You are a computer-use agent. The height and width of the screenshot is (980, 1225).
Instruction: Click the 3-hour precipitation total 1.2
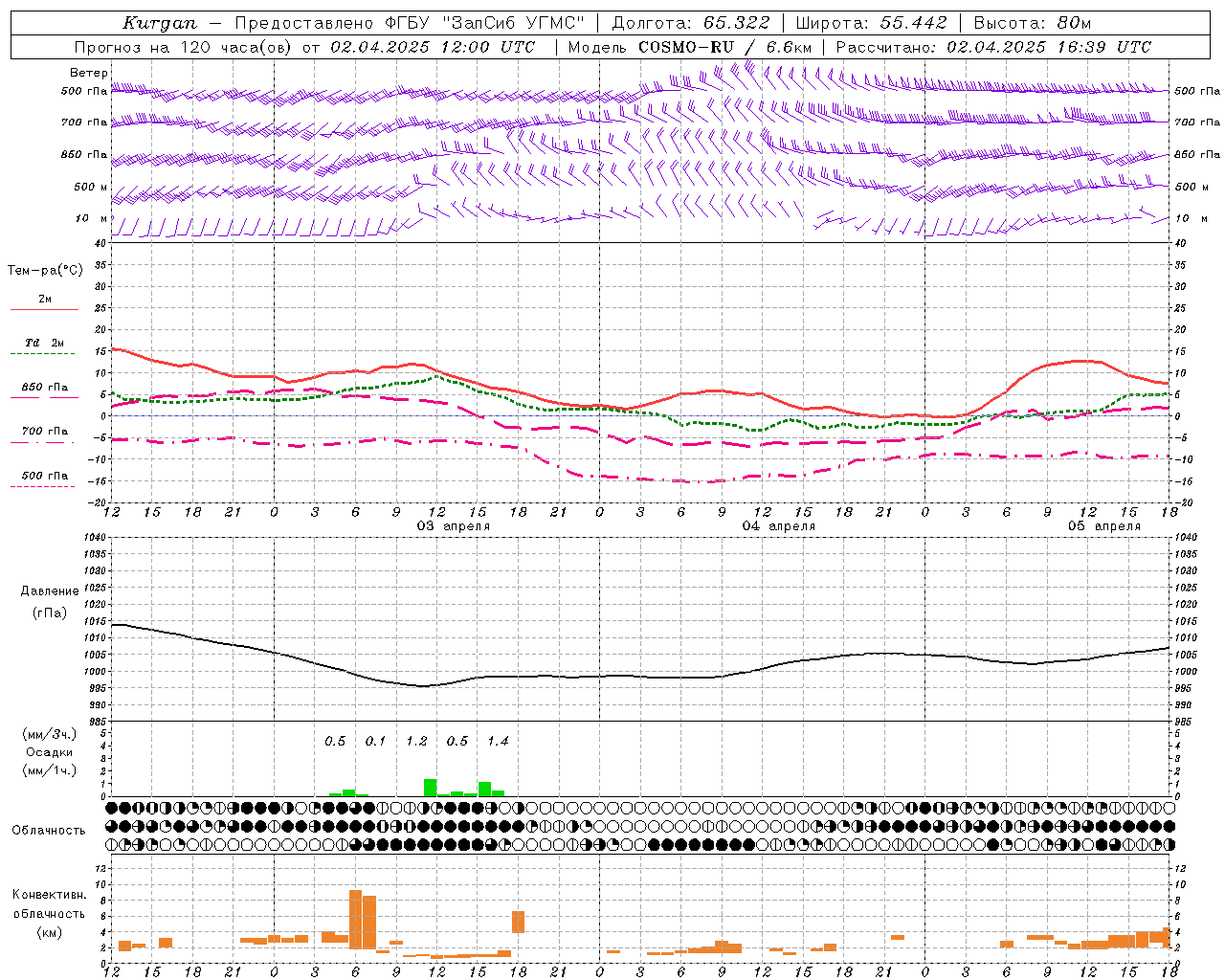[x=416, y=742]
